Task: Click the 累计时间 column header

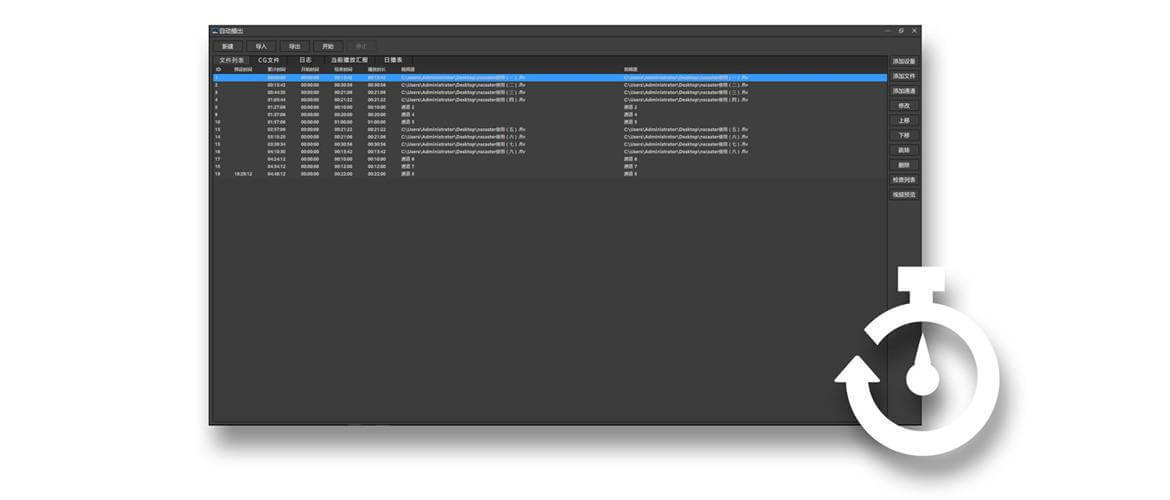Action: click(276, 69)
